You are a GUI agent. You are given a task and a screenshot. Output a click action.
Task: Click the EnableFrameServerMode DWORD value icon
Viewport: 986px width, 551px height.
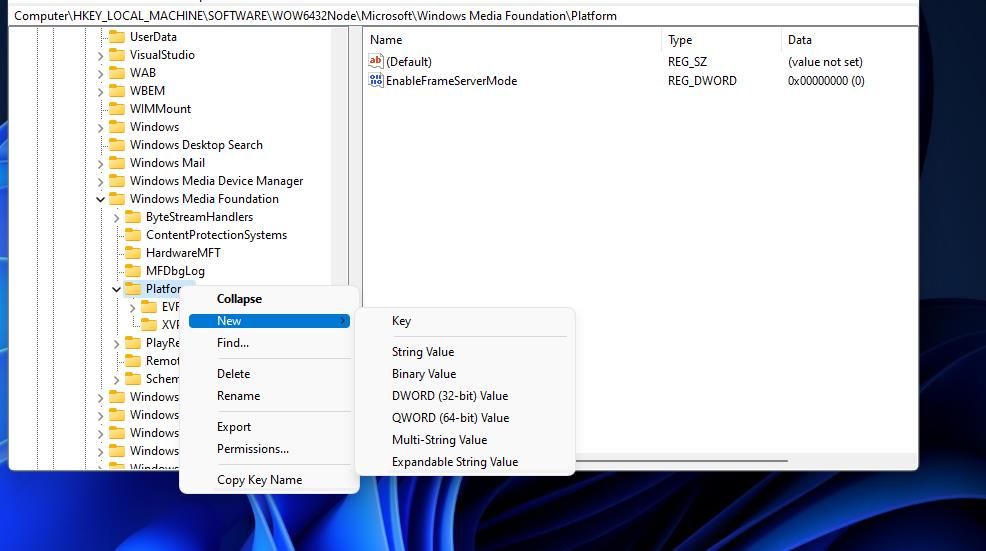(375, 80)
